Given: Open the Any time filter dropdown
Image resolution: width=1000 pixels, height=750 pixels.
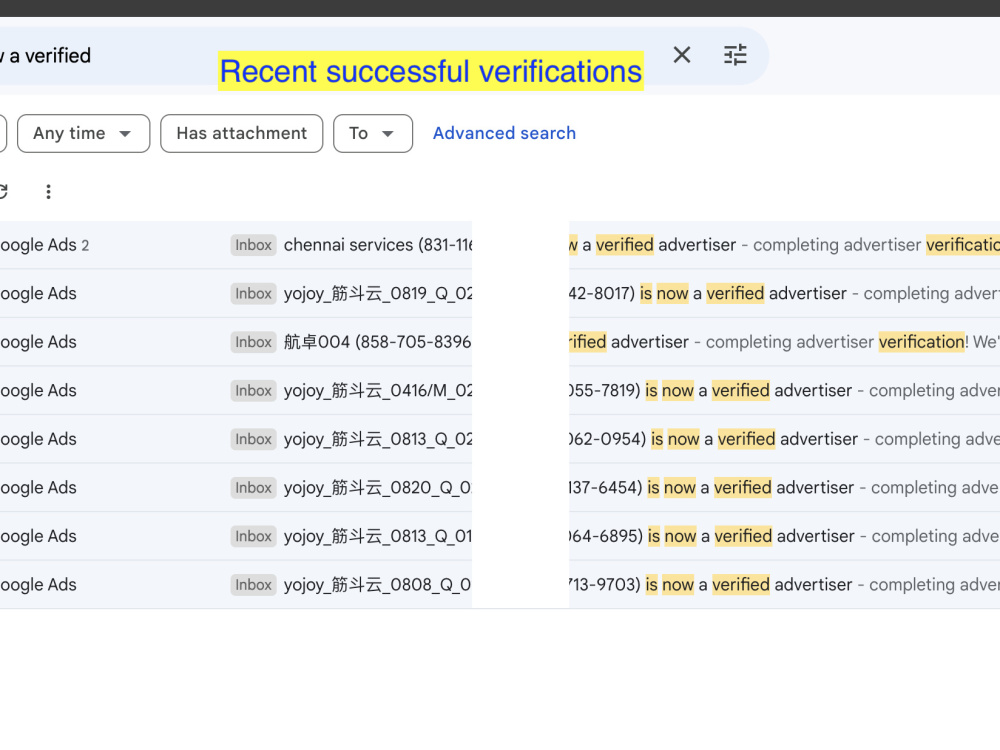Looking at the screenshot, I should [x=84, y=133].
